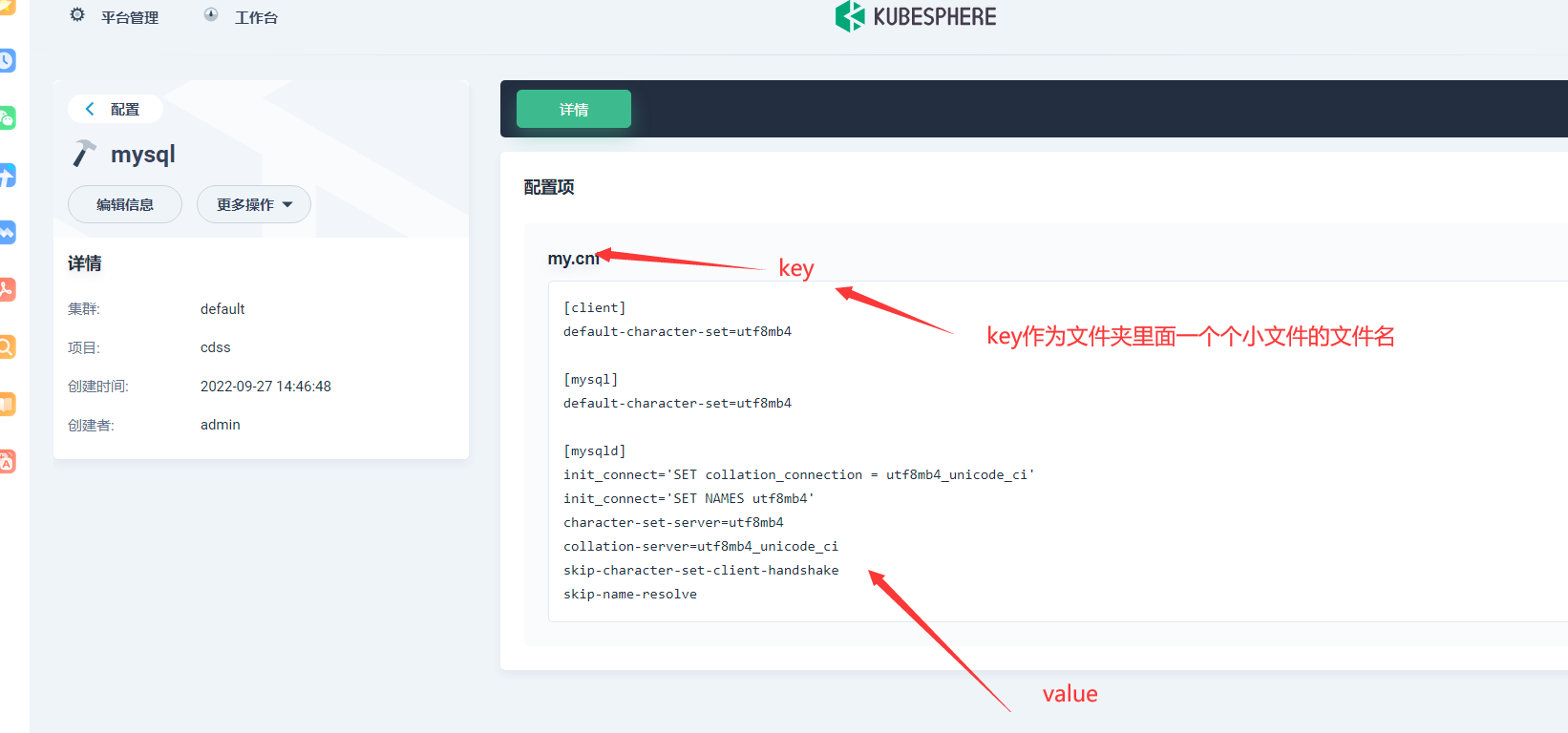
Task: Switch to the 详情 tab
Action: pos(573,109)
